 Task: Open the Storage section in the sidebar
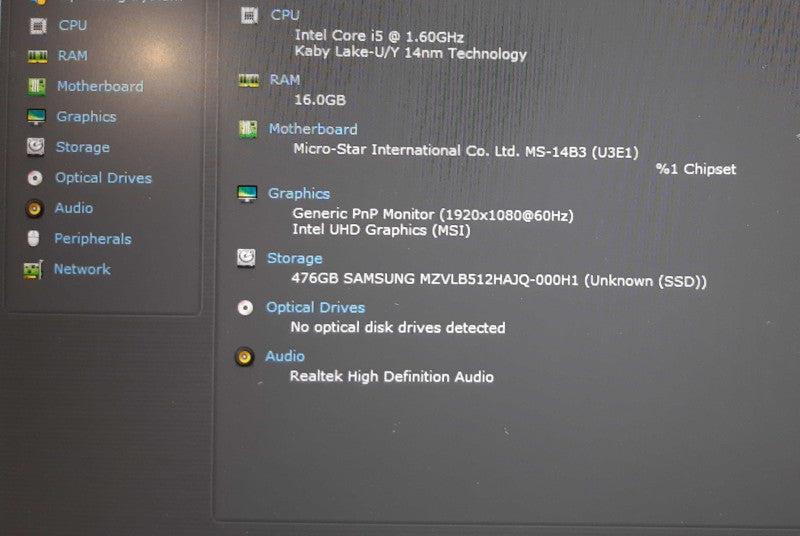coord(83,147)
